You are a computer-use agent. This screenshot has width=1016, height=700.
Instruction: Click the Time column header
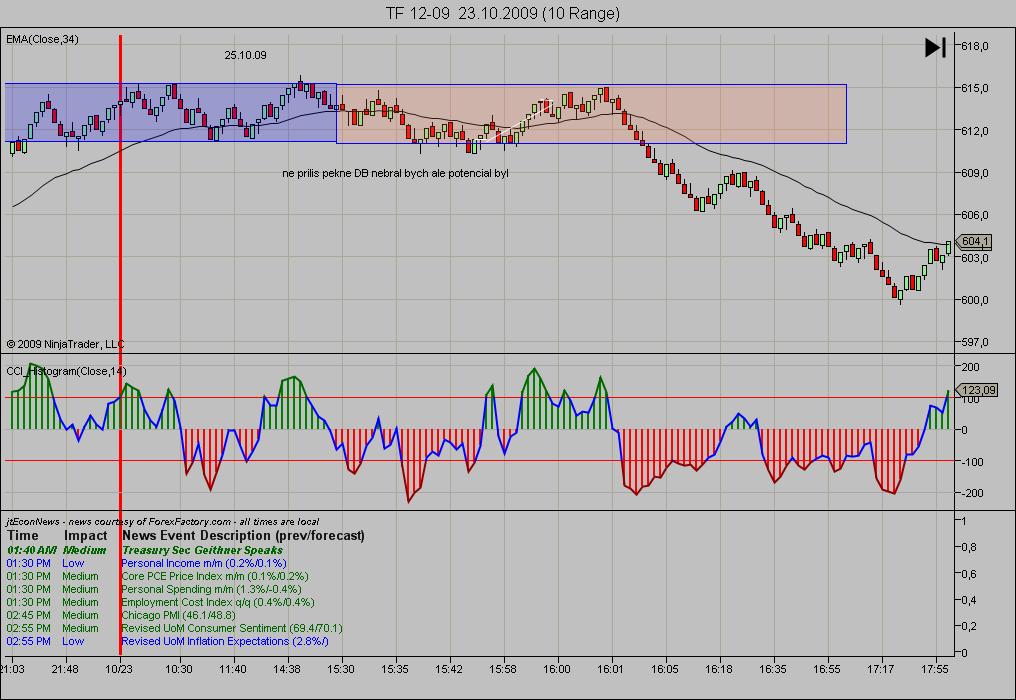pos(23,535)
